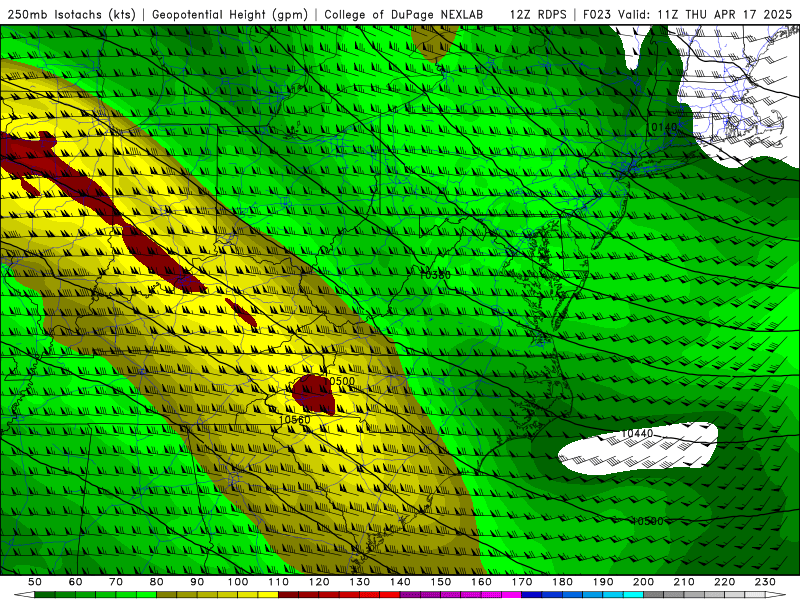Click the white low-wind patch offshore
The height and width of the screenshot is (600, 800).
(638, 448)
